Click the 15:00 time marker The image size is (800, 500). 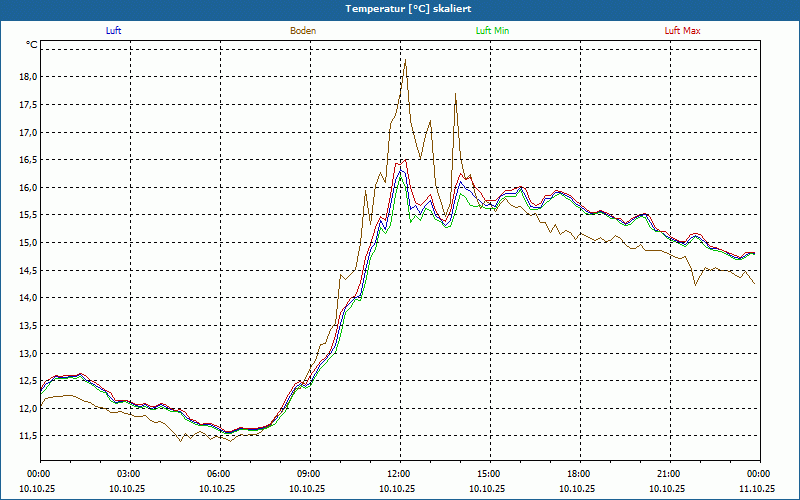pos(489,474)
